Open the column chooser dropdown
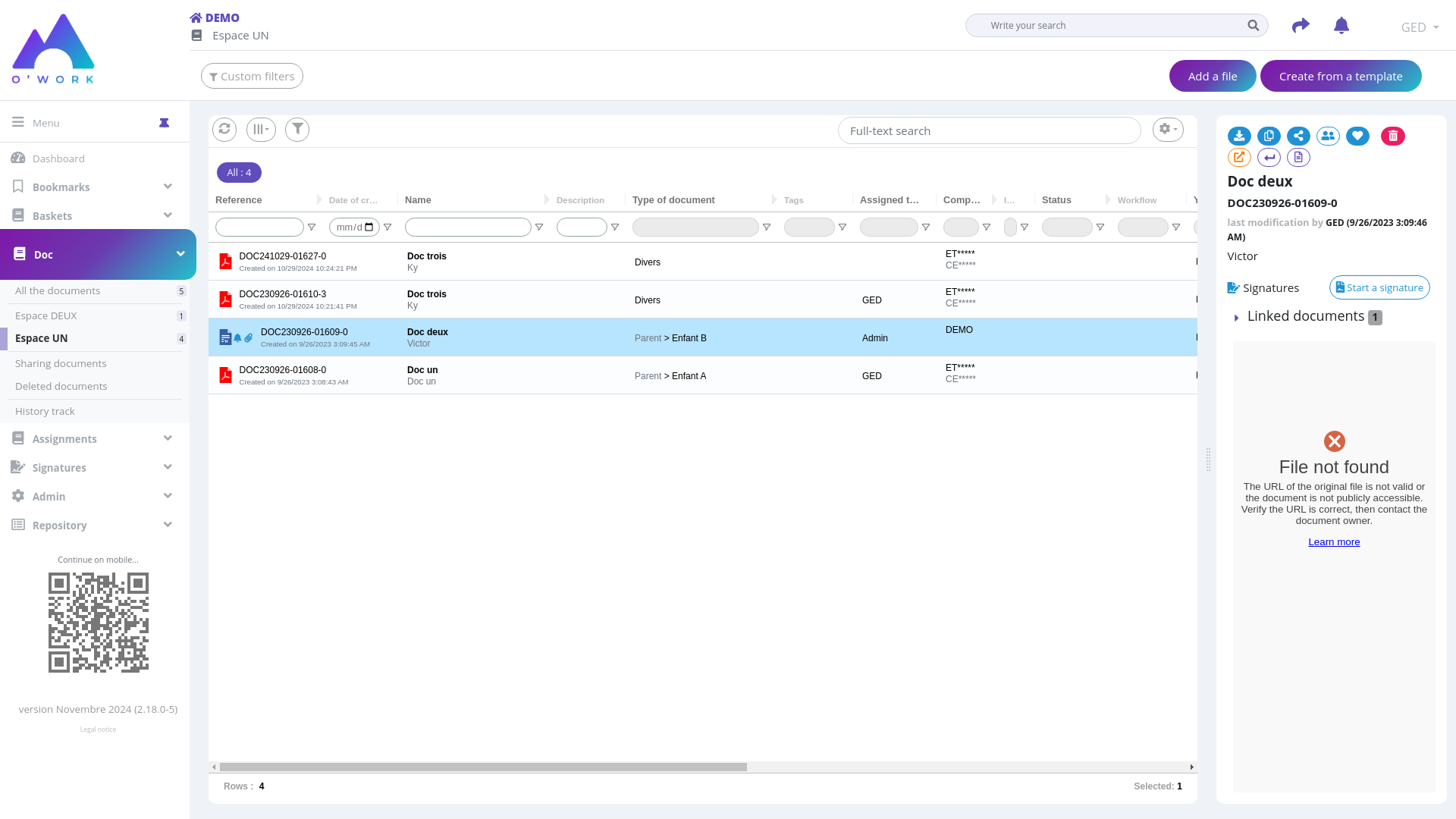 coord(261,130)
